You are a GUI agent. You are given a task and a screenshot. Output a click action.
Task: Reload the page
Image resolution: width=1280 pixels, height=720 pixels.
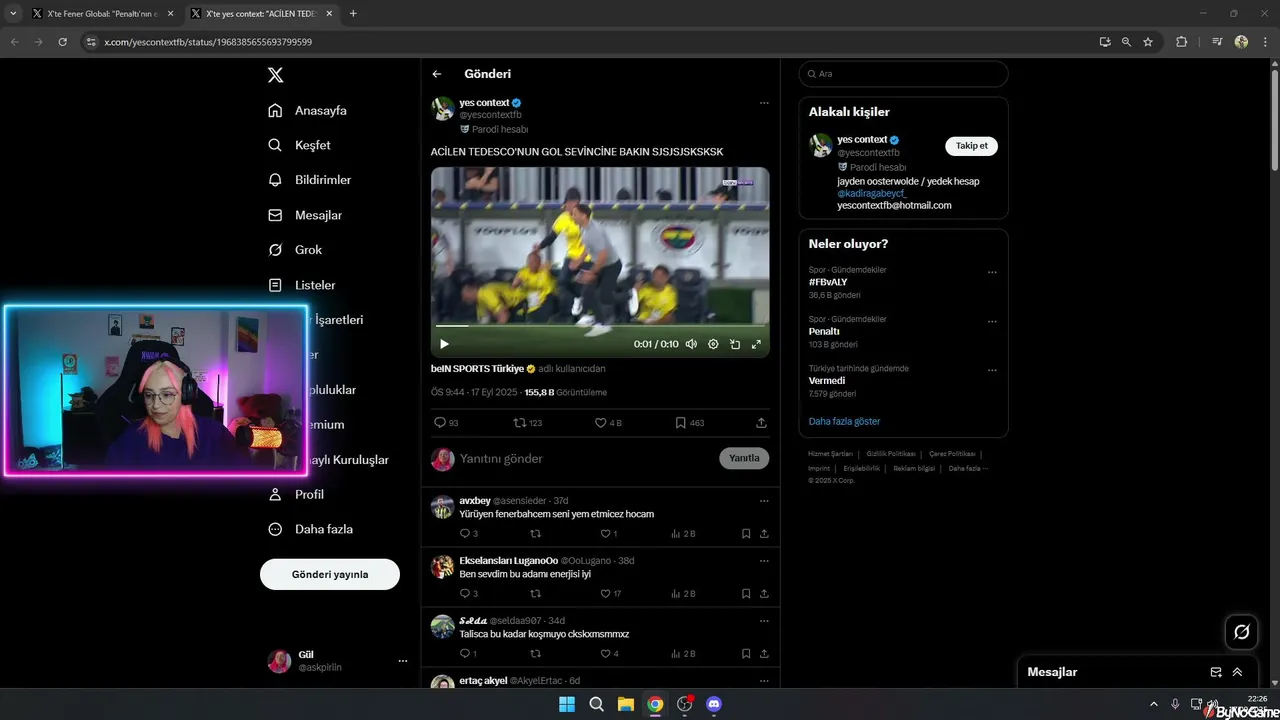62,42
